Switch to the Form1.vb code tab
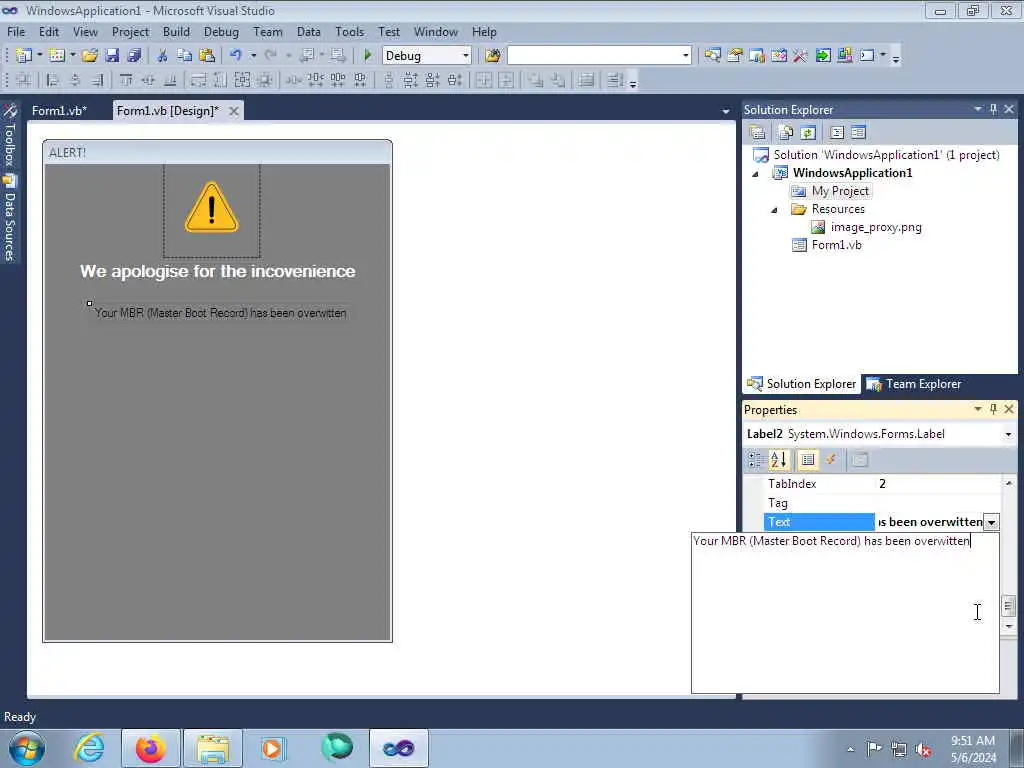Viewport: 1024px width, 768px height. click(59, 111)
